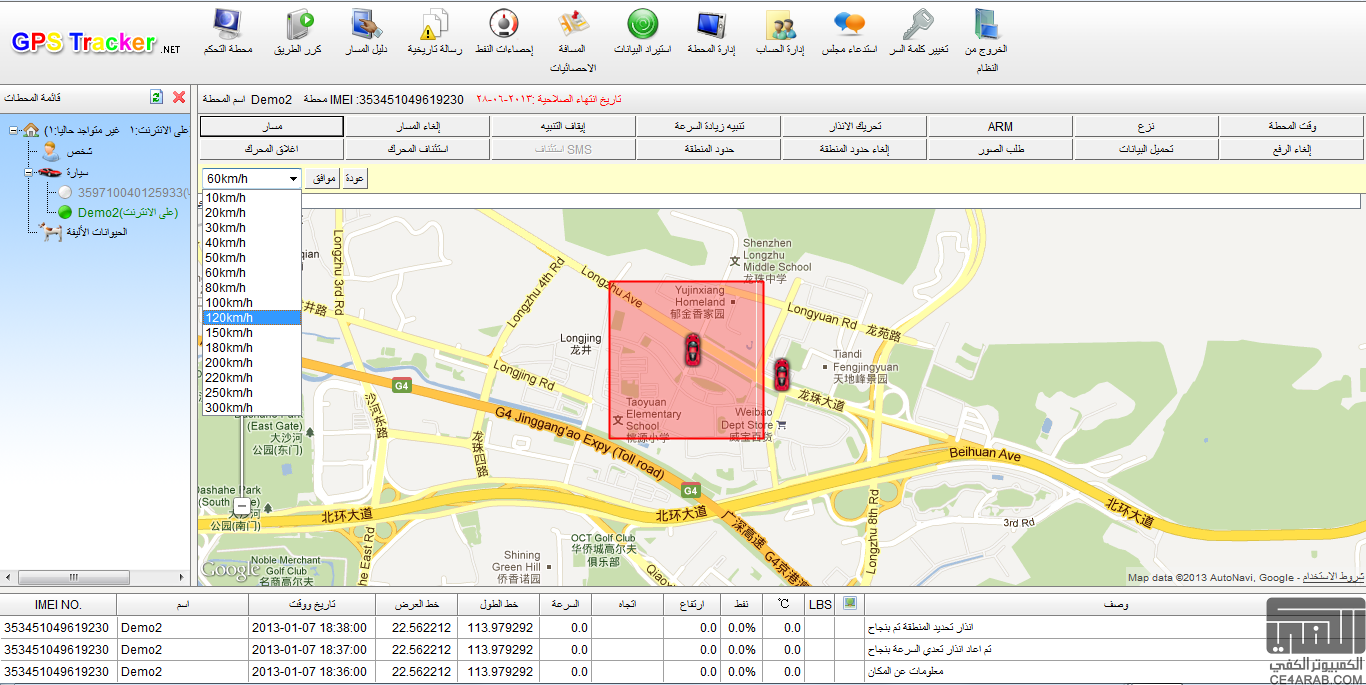The image size is (1366, 685).
Task: Click the dog icon for pets category
Action: pyautogui.click(x=52, y=232)
